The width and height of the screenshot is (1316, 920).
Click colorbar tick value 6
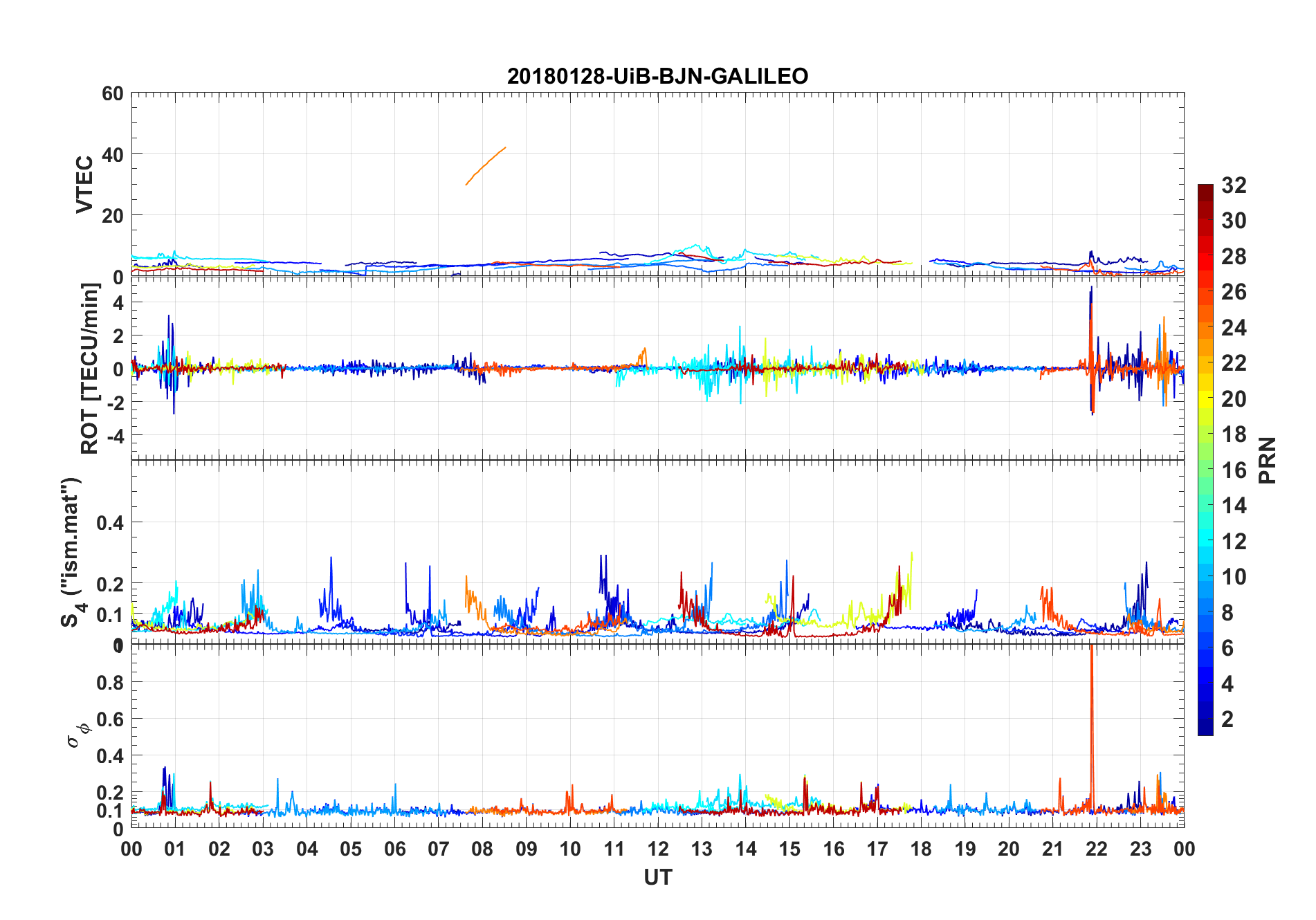[1227, 648]
